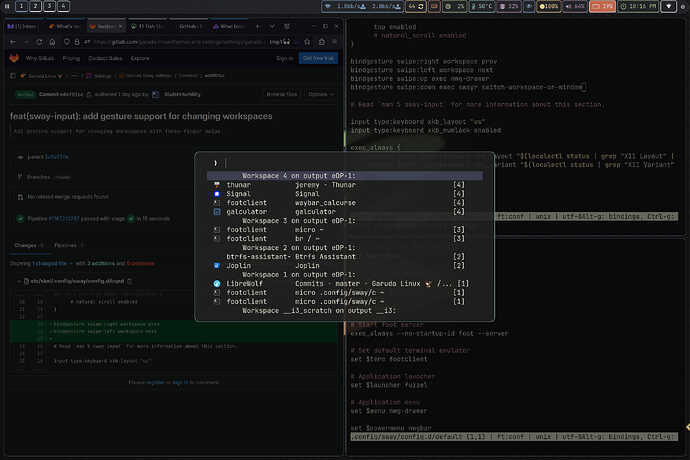Screen dimensions: 690x460
Task: Switch to workspace 3 in the top bar
Action: pyautogui.click(x=49, y=6)
